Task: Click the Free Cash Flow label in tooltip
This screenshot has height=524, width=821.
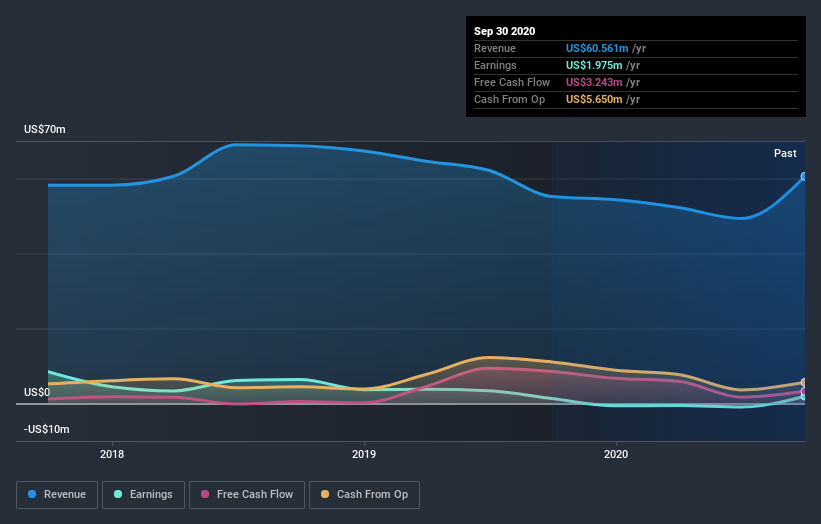Action: 512,82
